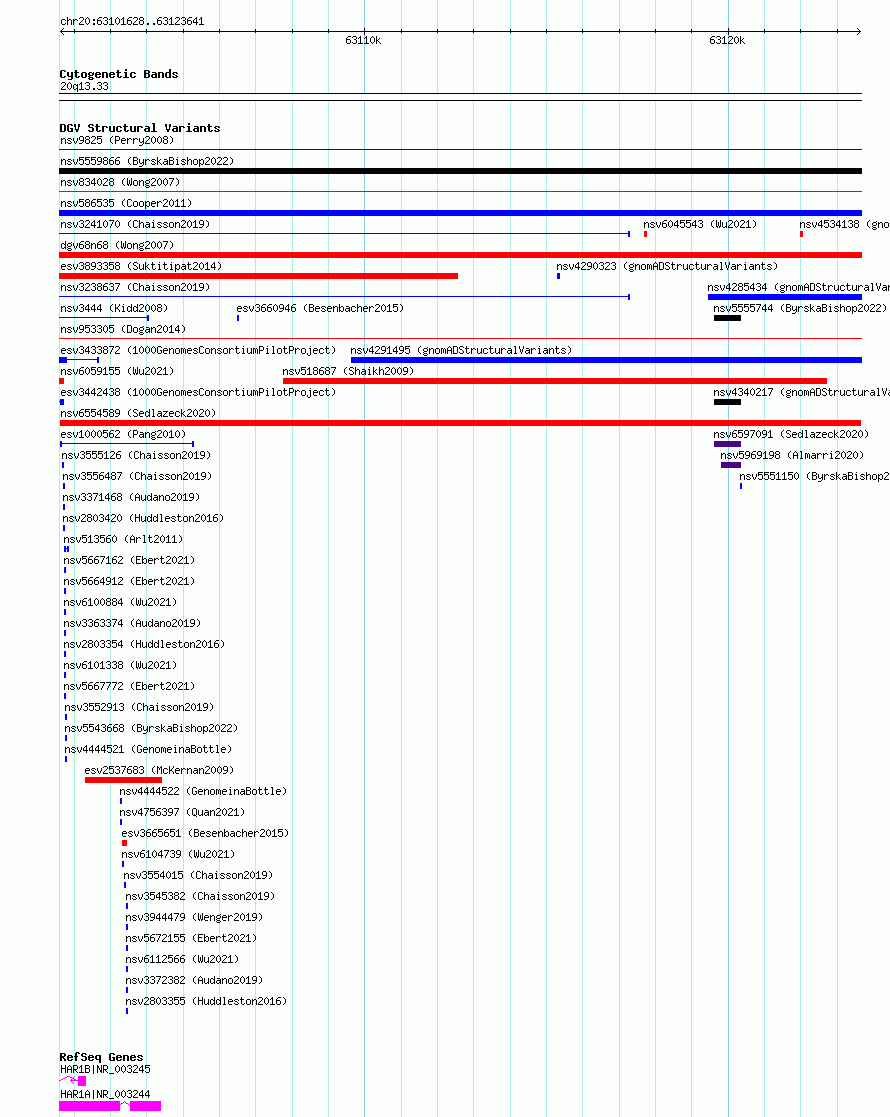Click nsv2803420 (Huddleston2016) label
This screenshot has height=1117, width=890.
tap(143, 519)
